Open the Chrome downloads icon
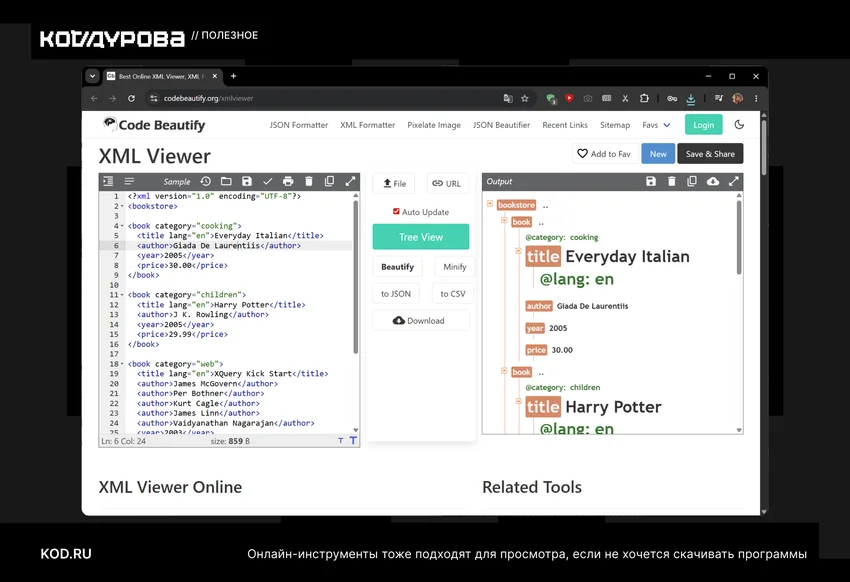Image resolution: width=850 pixels, height=582 pixels. (691, 99)
